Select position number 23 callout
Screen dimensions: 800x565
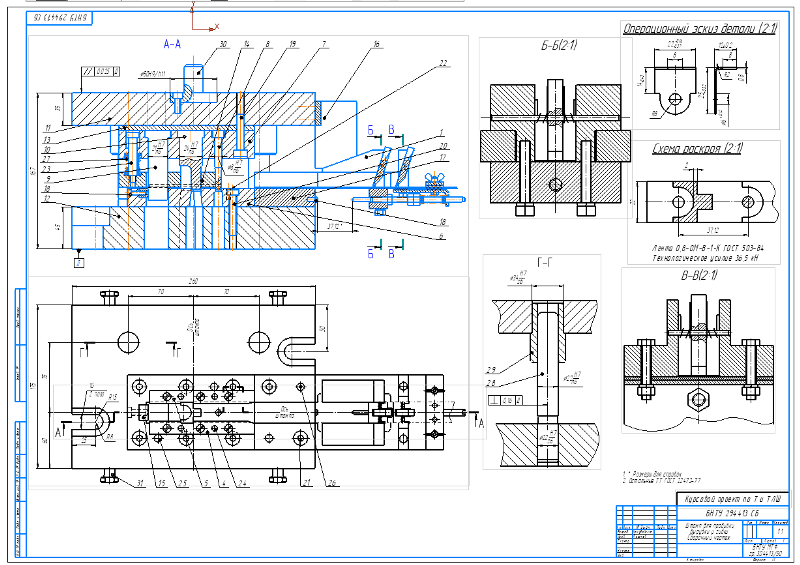coord(47,169)
